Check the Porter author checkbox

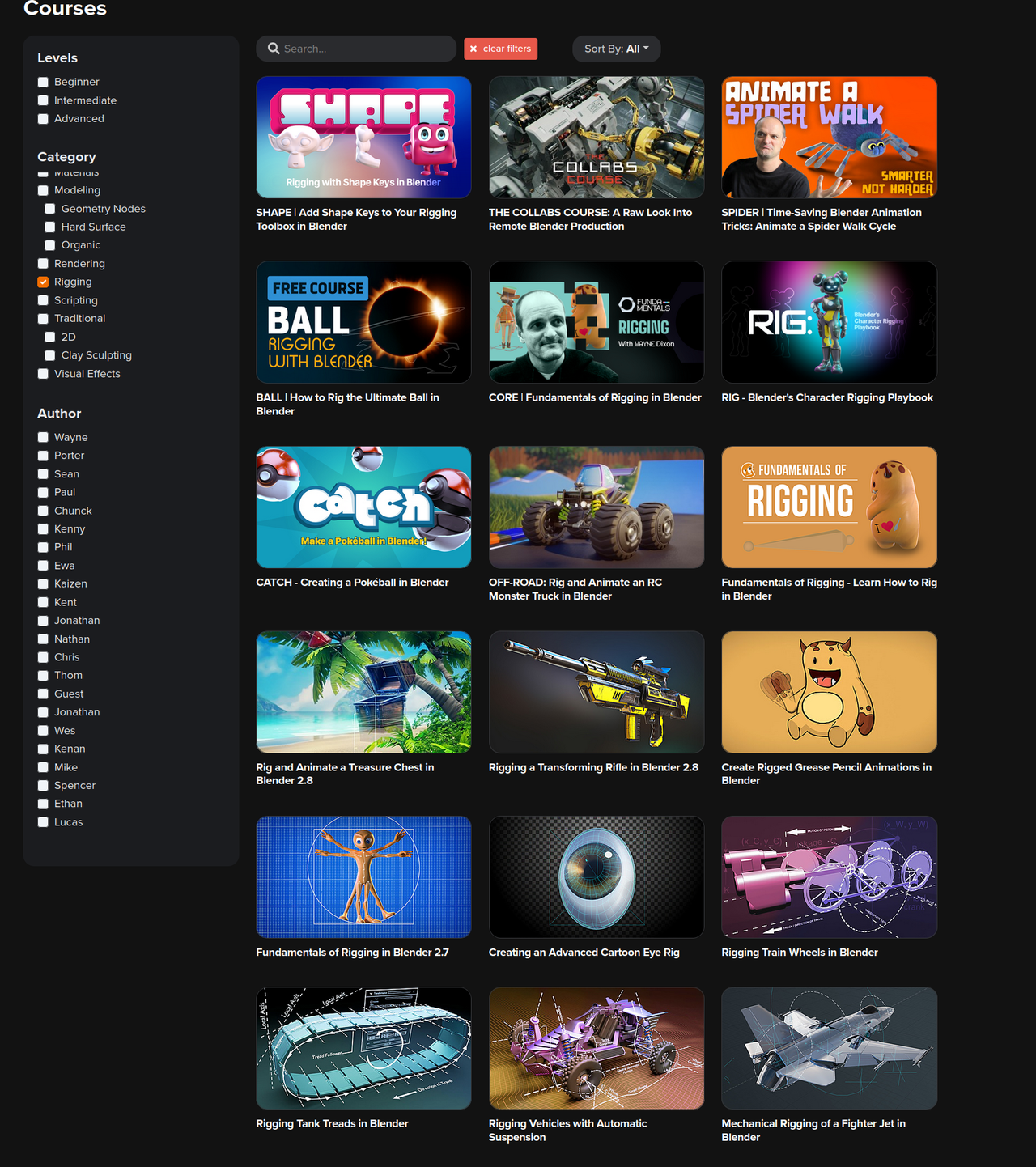(43, 456)
